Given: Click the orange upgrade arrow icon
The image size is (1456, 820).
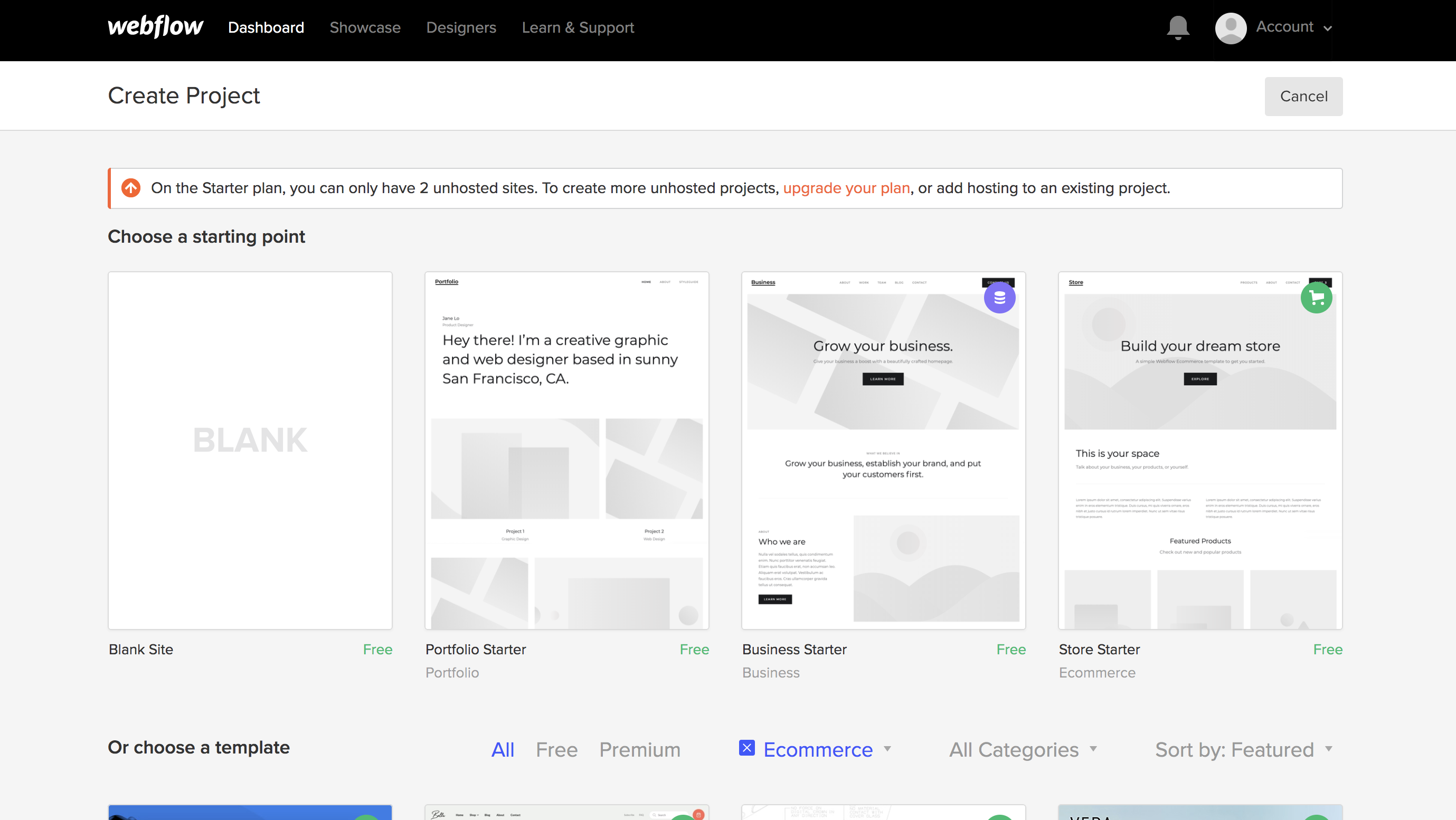Looking at the screenshot, I should [131, 188].
